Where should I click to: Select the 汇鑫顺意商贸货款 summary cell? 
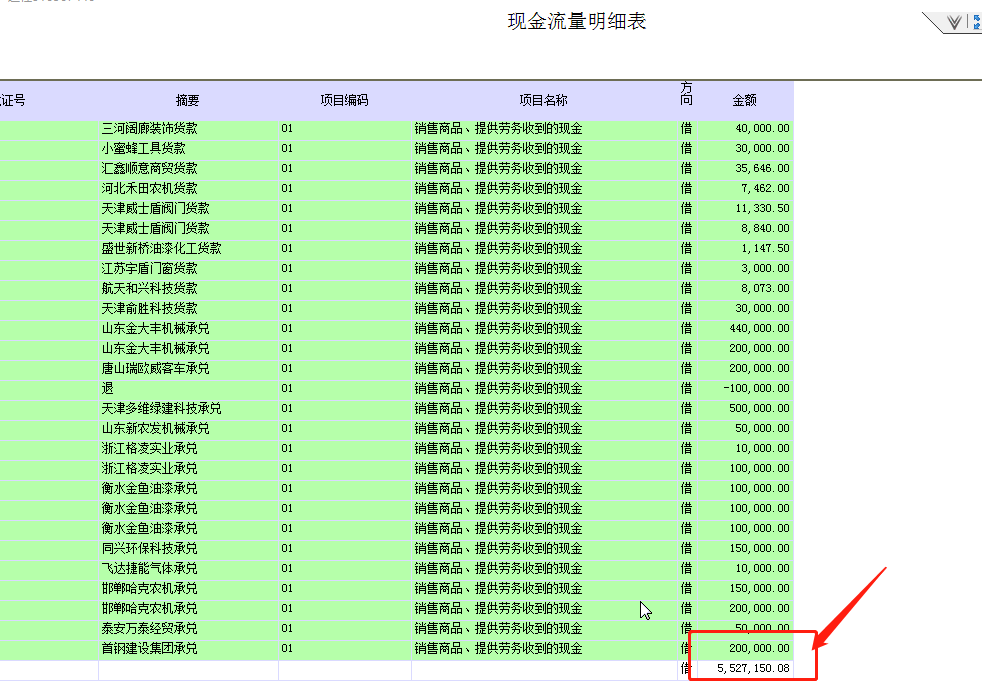point(188,168)
